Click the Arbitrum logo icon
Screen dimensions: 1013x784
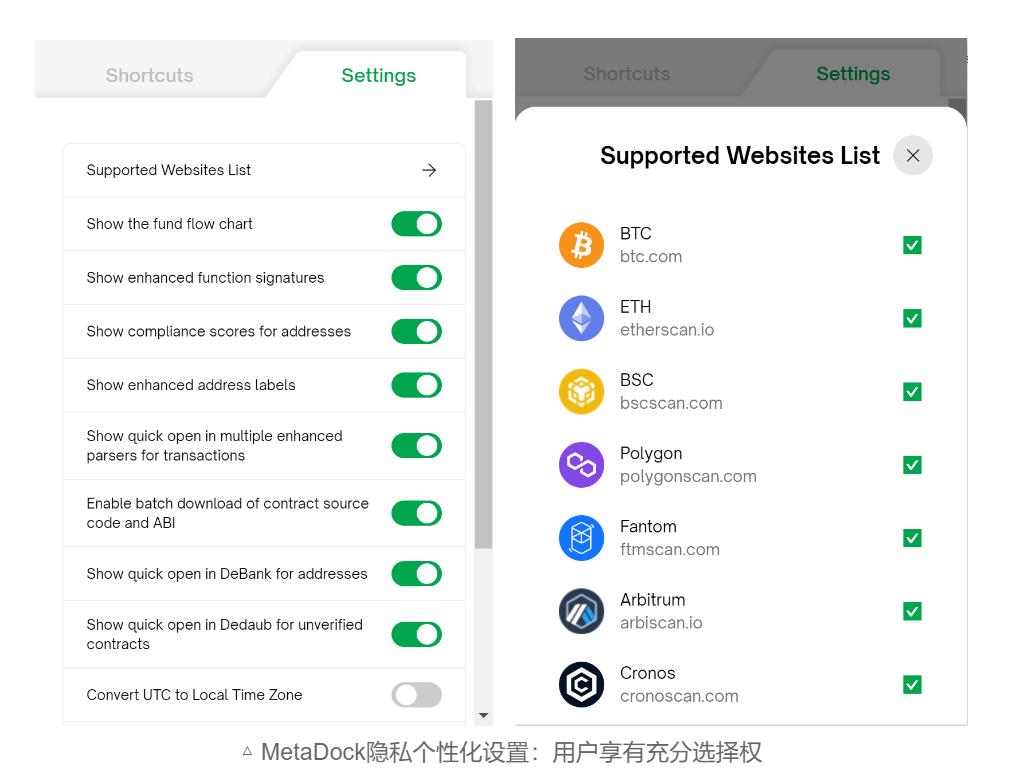click(581, 611)
